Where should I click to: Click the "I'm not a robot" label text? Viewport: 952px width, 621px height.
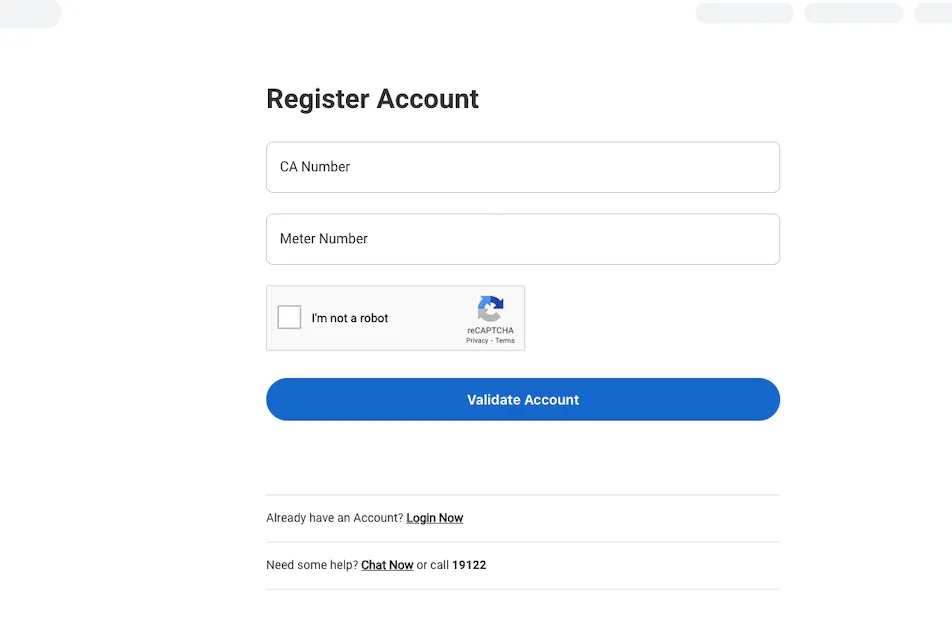(350, 318)
